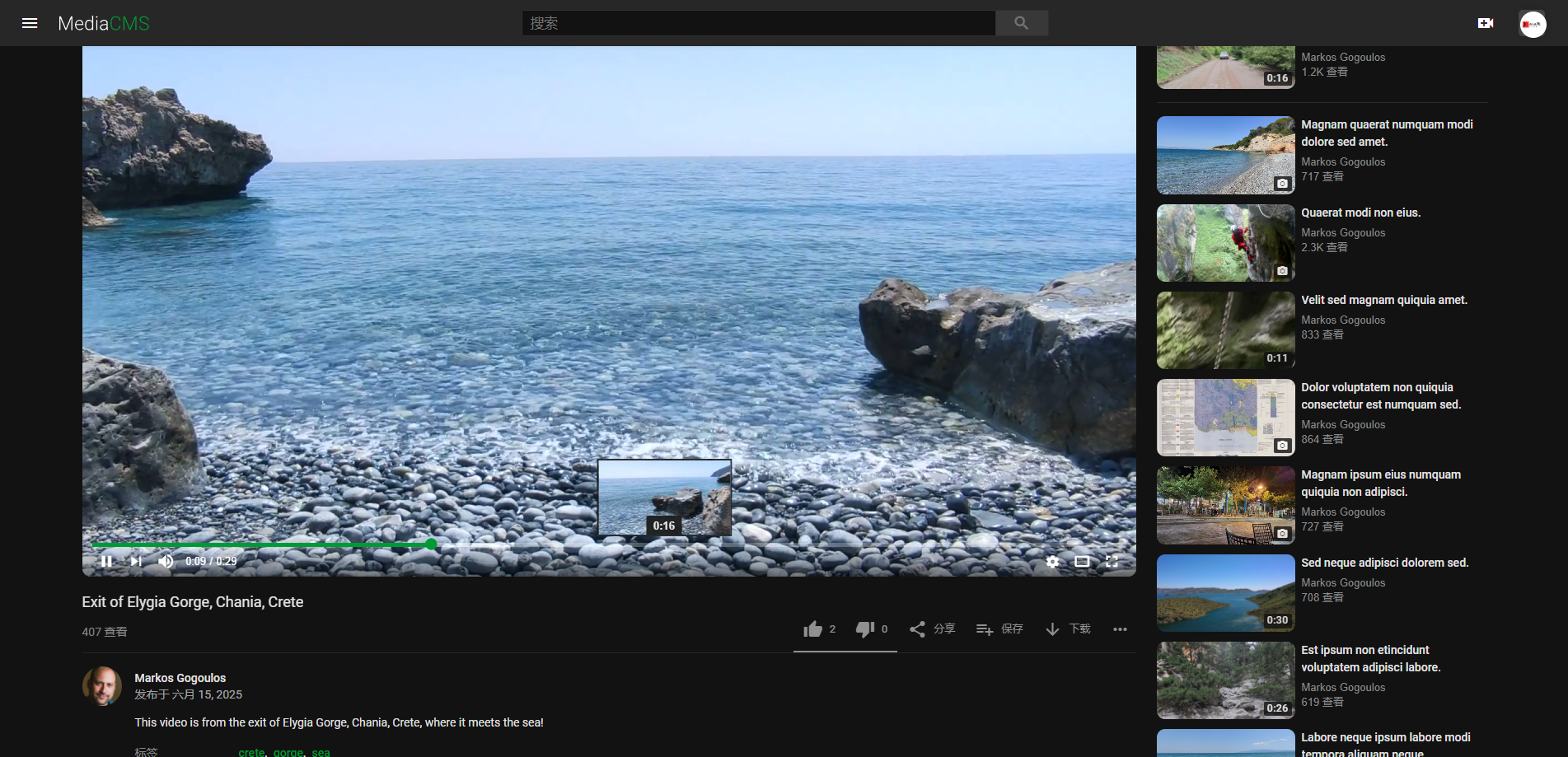The width and height of the screenshot is (1568, 757).
Task: Click the video title 'Exit of Elygia Gorge'
Action: click(x=193, y=602)
